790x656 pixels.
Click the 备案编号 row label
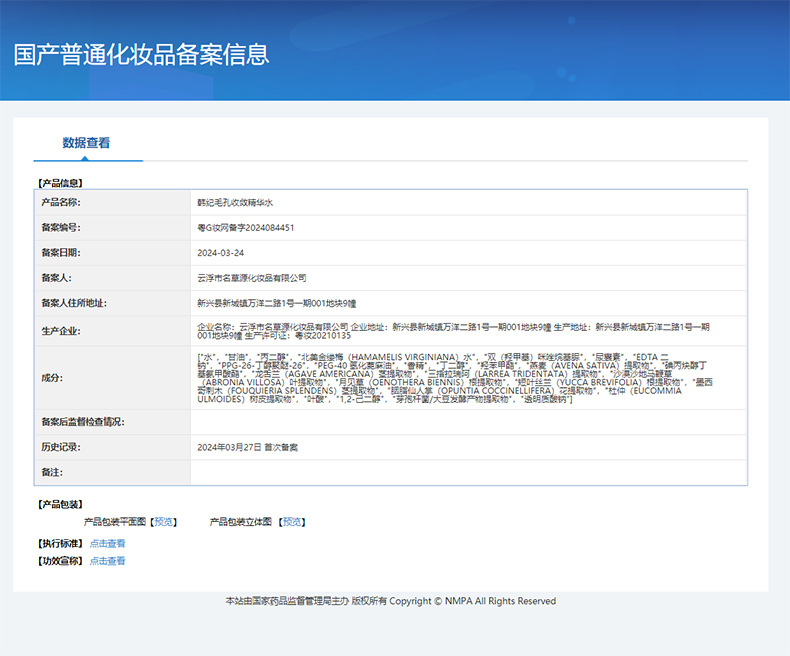point(61,228)
